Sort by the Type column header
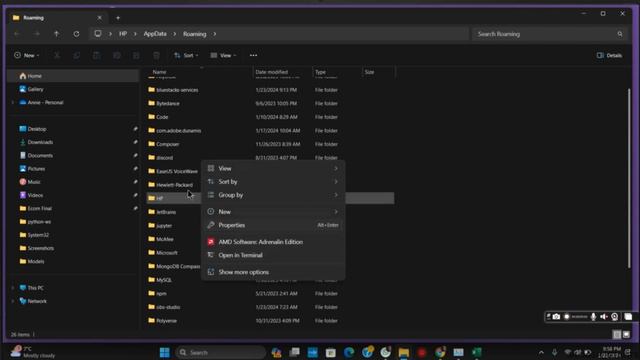The image size is (640, 360). (337, 72)
